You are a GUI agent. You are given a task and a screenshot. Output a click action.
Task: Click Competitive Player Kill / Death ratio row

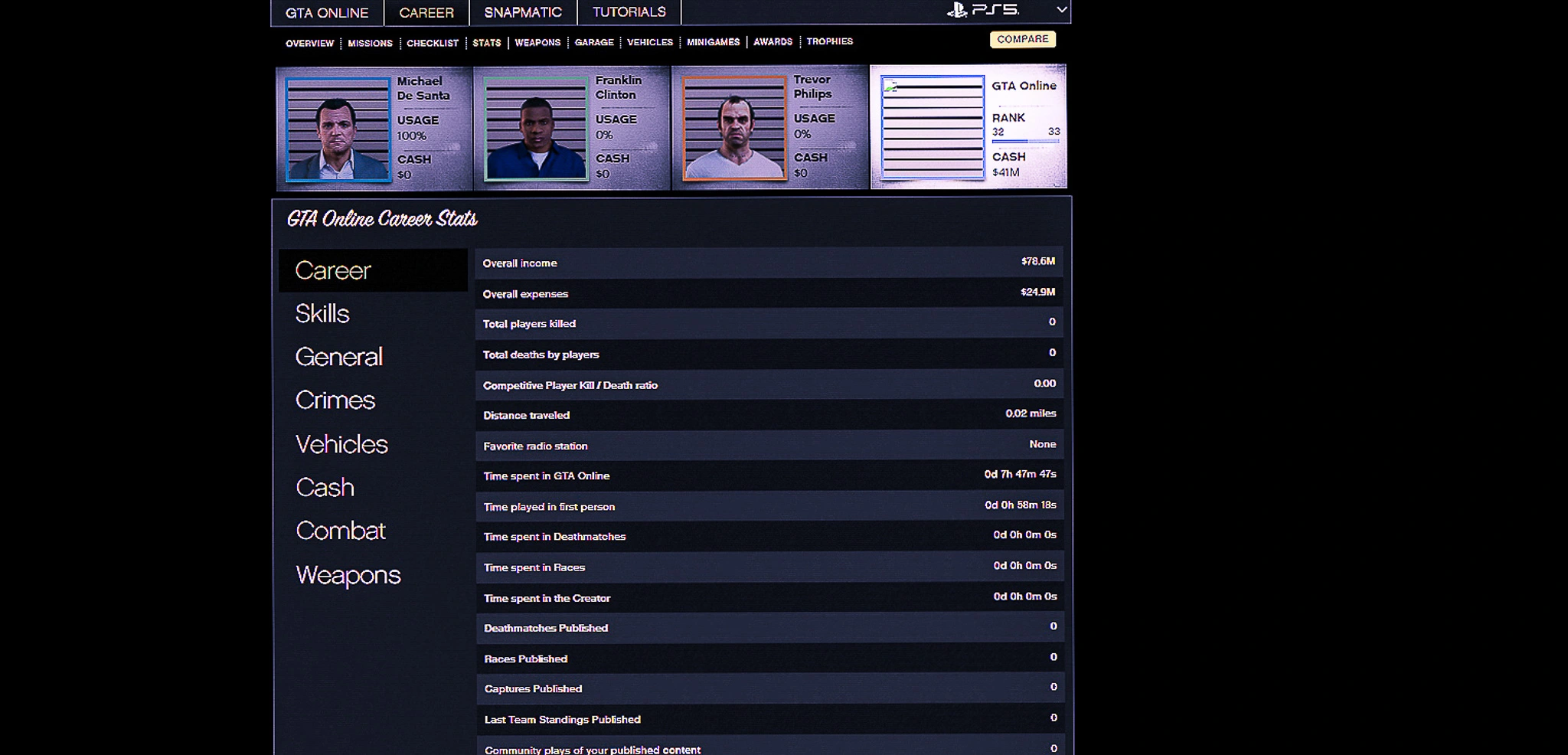pos(769,384)
